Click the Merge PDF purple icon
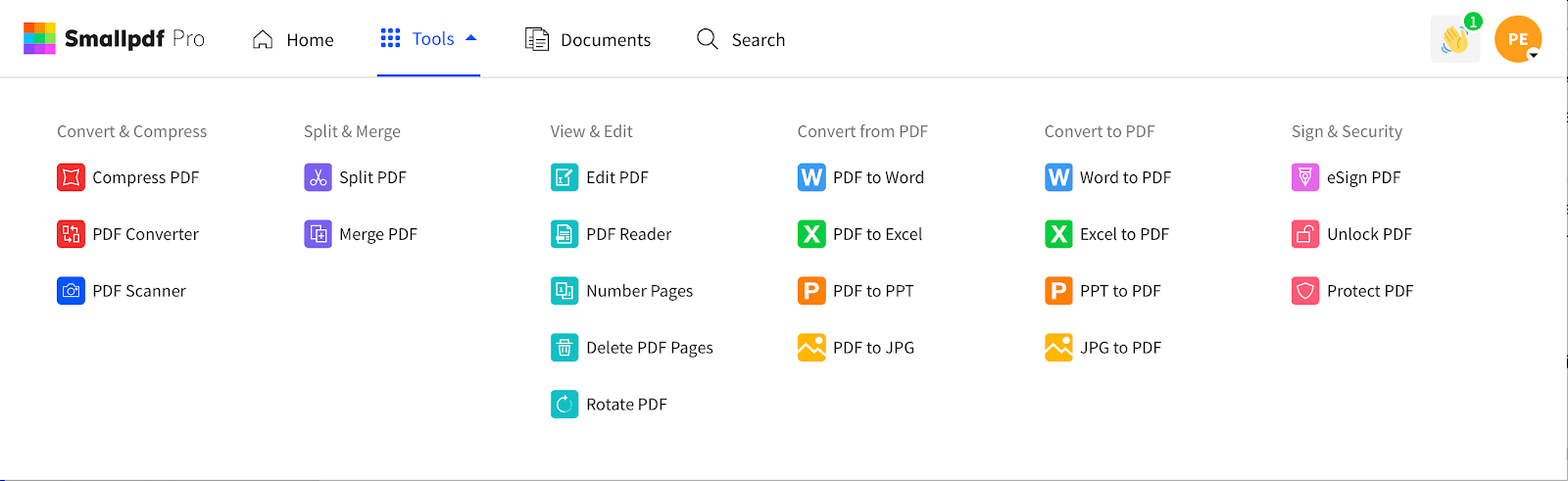The height and width of the screenshot is (481, 1568). [x=318, y=234]
